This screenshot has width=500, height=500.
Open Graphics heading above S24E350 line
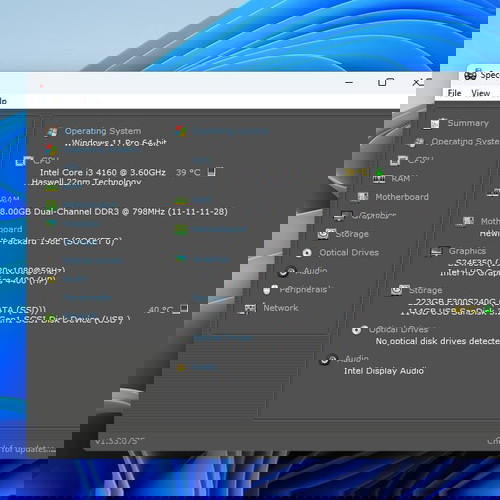point(467,251)
